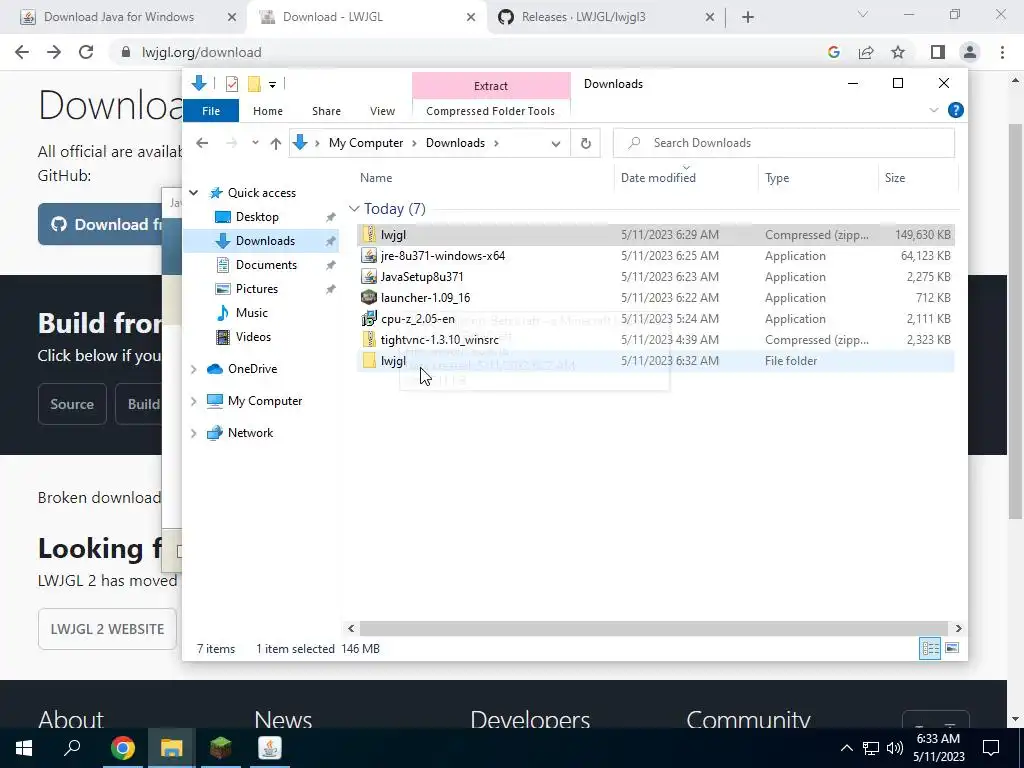
Task: Open Explorer recent locations dropdown arrow
Action: 255,143
